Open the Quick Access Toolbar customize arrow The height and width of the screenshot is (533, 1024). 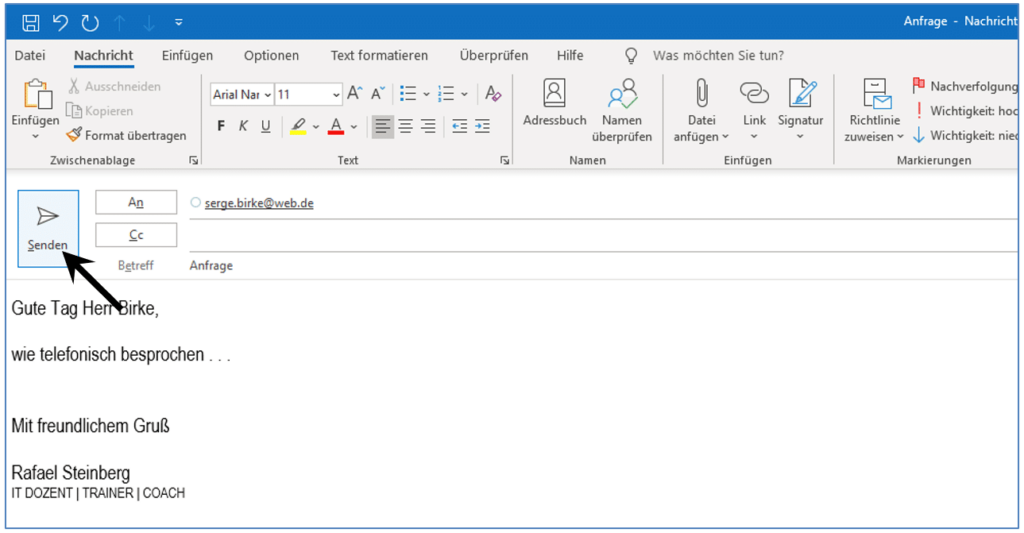pos(178,23)
